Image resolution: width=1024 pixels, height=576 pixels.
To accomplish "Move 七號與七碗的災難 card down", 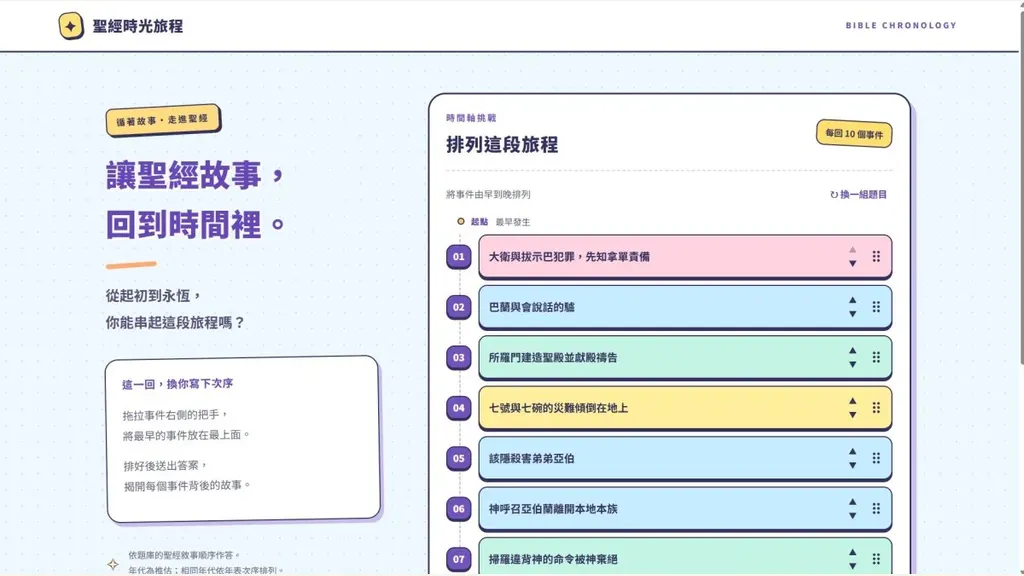I will [x=852, y=414].
